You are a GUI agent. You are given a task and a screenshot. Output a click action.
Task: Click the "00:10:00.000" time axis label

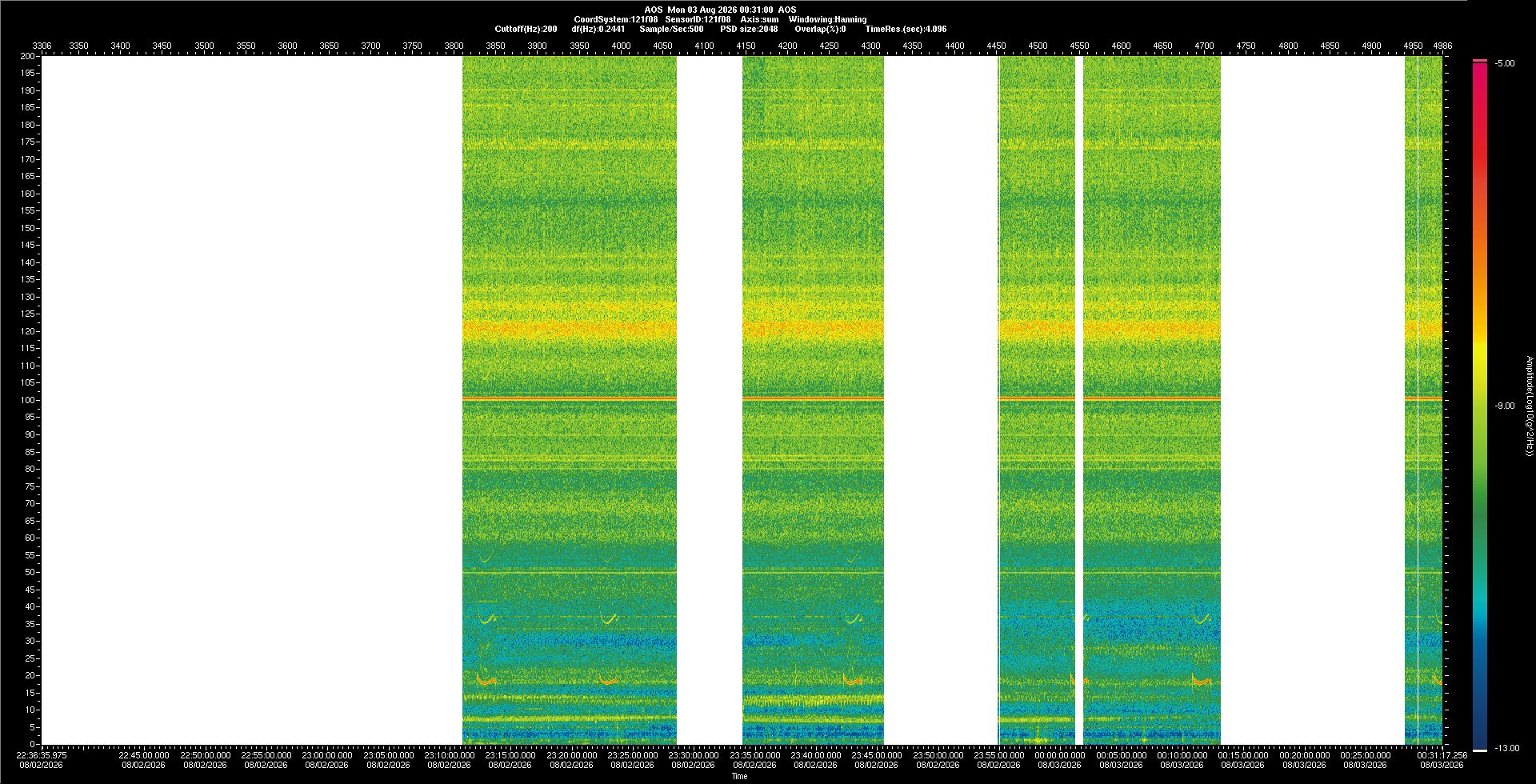click(1182, 754)
